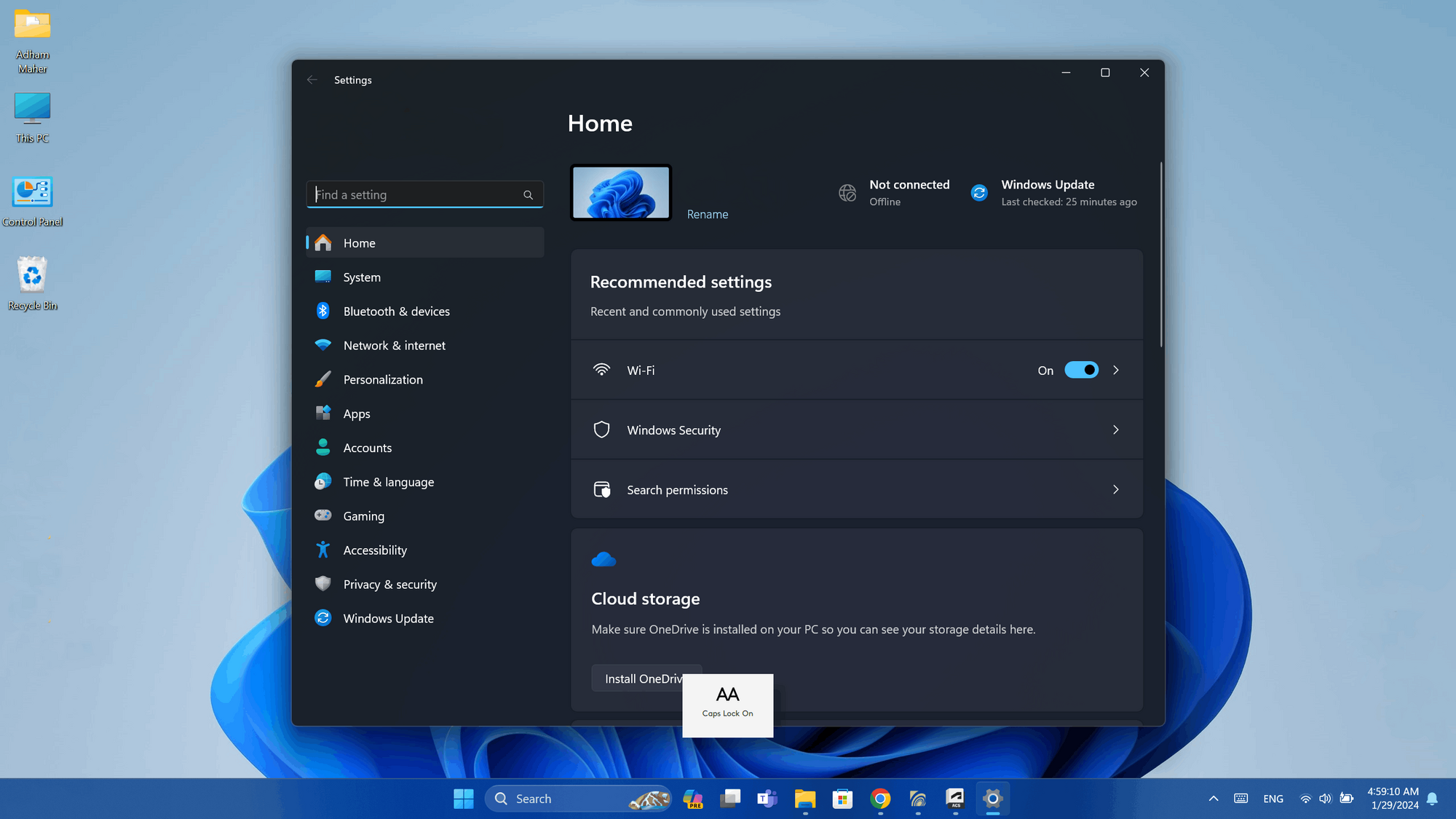Click the Settings gear icon in the taskbar
Screen dimensions: 1456x819
992,799
